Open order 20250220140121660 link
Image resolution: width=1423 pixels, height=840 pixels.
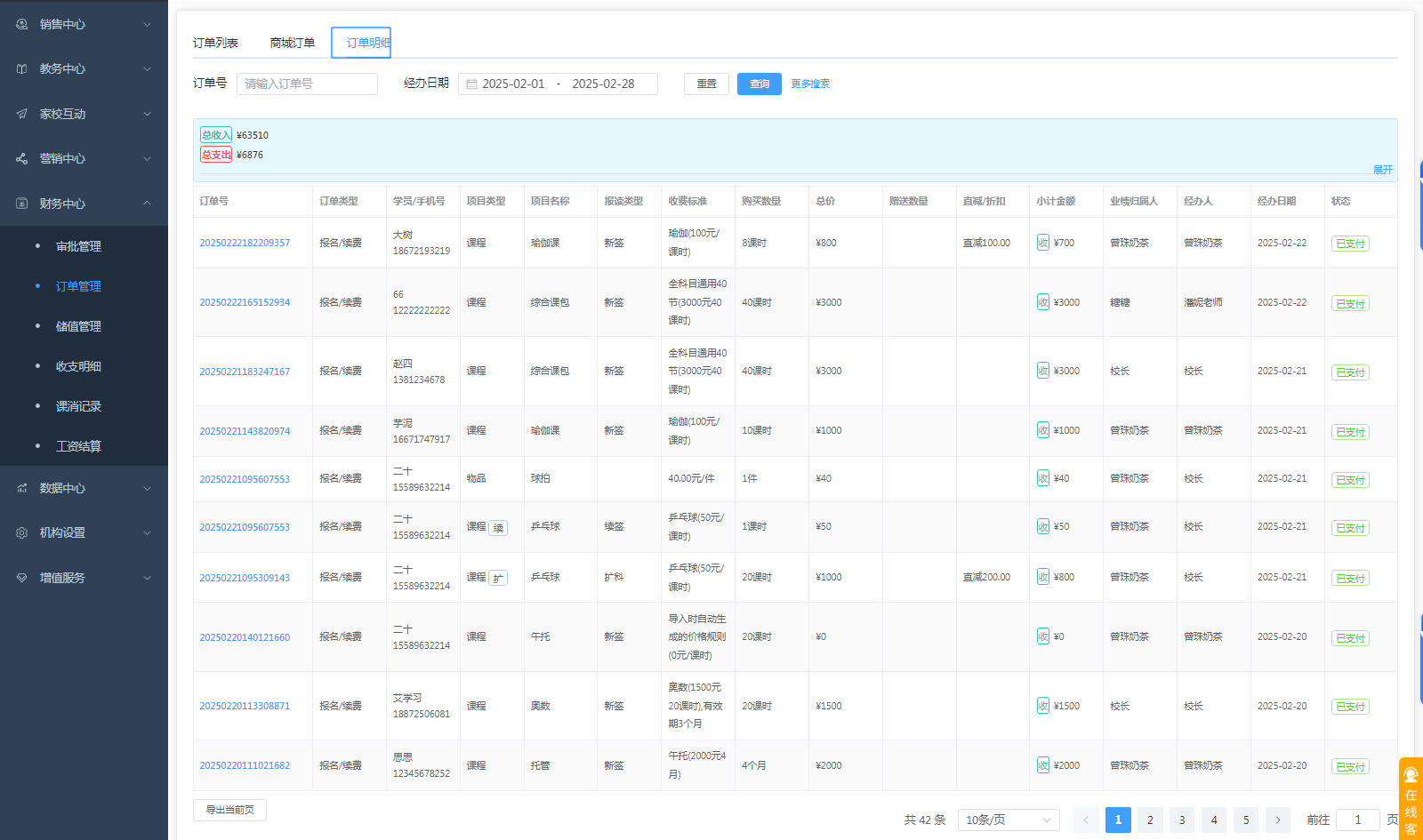245,637
